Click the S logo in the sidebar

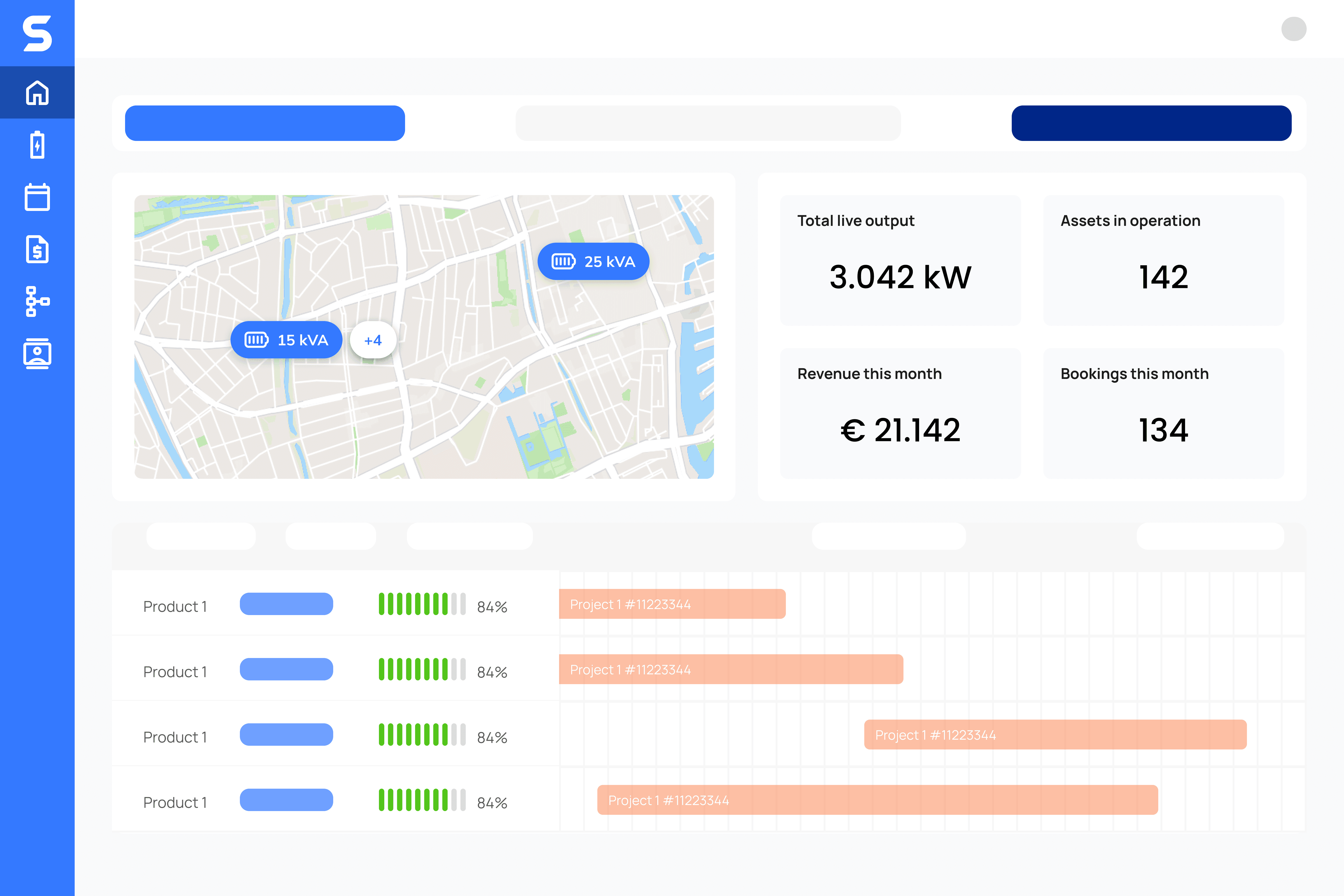(37, 33)
